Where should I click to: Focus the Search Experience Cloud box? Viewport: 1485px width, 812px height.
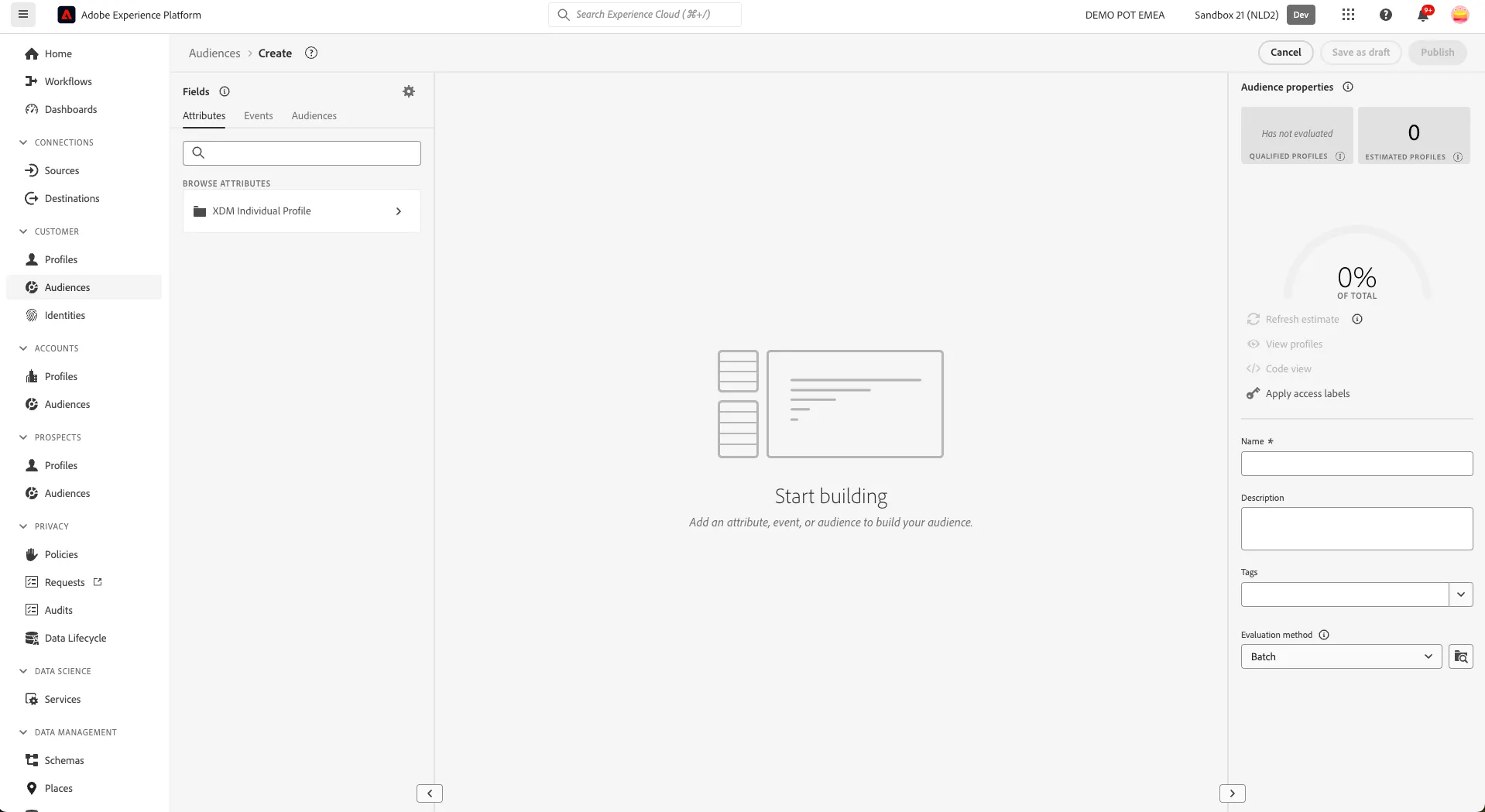(645, 15)
